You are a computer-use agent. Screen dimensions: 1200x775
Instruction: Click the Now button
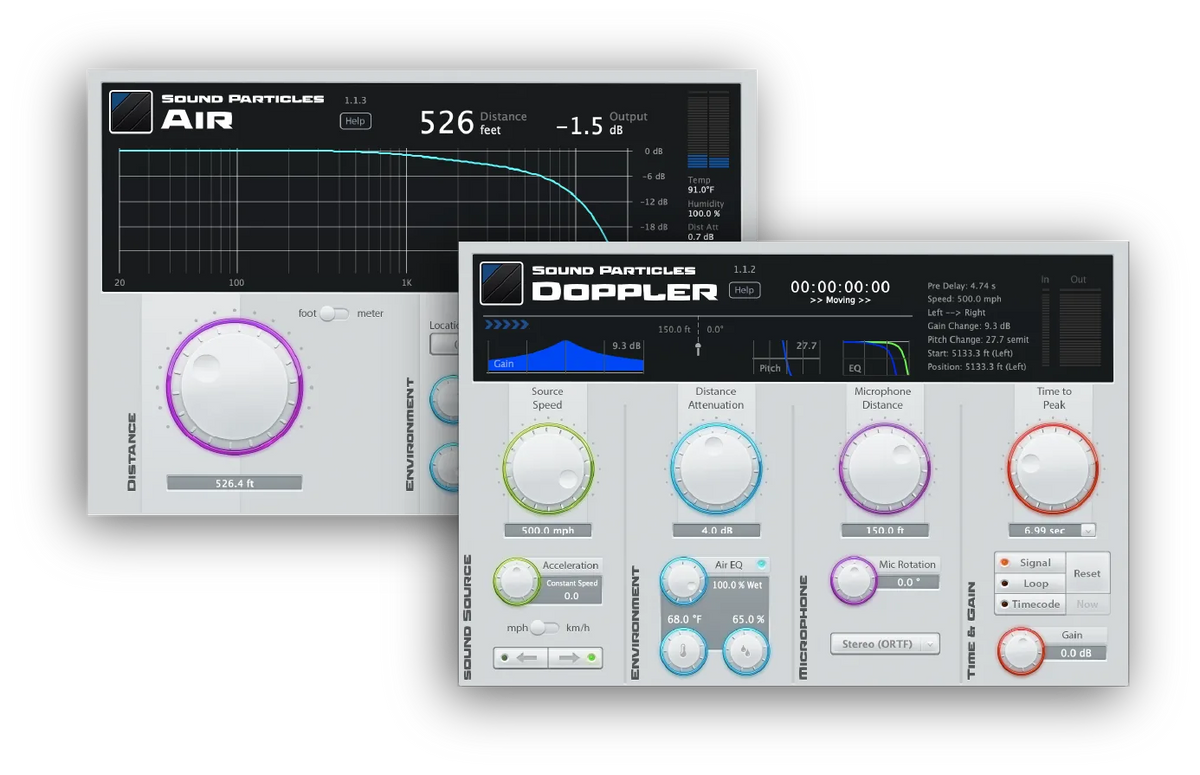pos(1087,605)
